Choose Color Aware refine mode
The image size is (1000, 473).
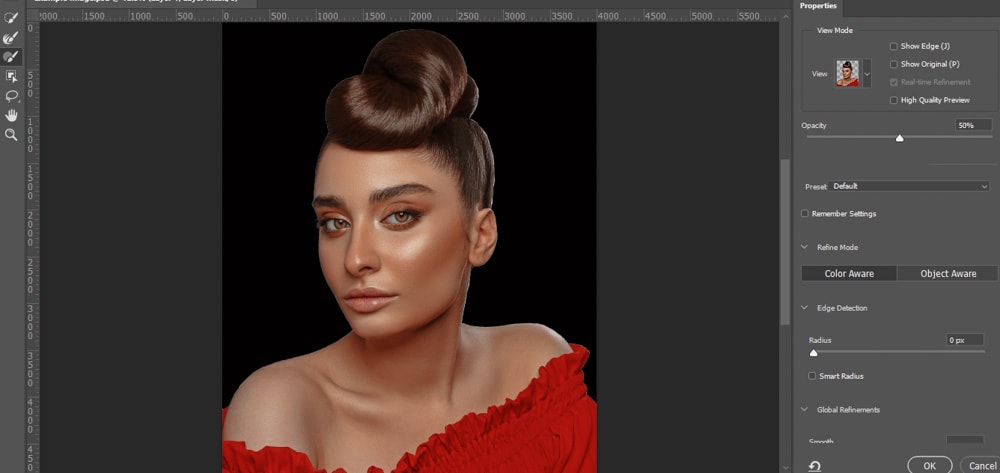pos(849,273)
